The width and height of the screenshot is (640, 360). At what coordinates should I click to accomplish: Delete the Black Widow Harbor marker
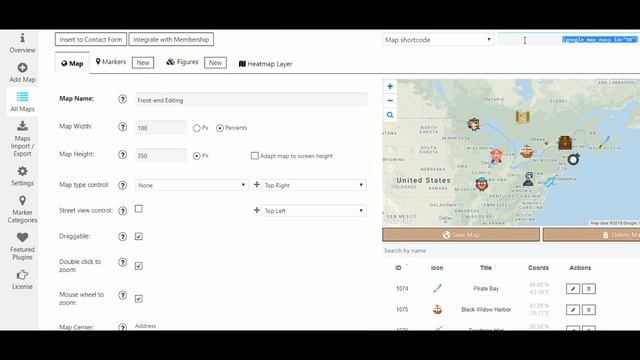(589, 310)
